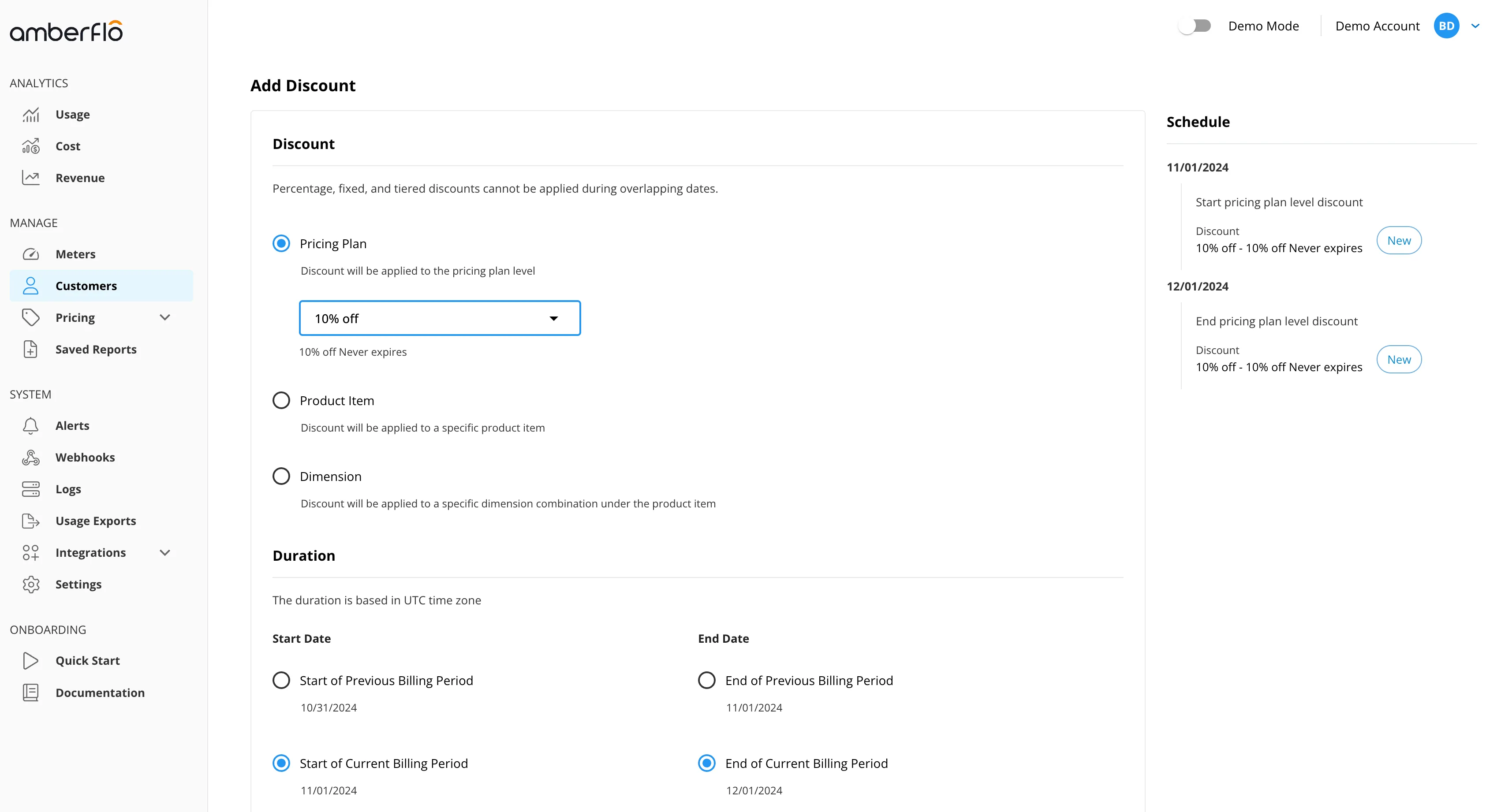This screenshot has height=812, width=1501.
Task: Select the Customers person icon
Action: pyautogui.click(x=31, y=285)
